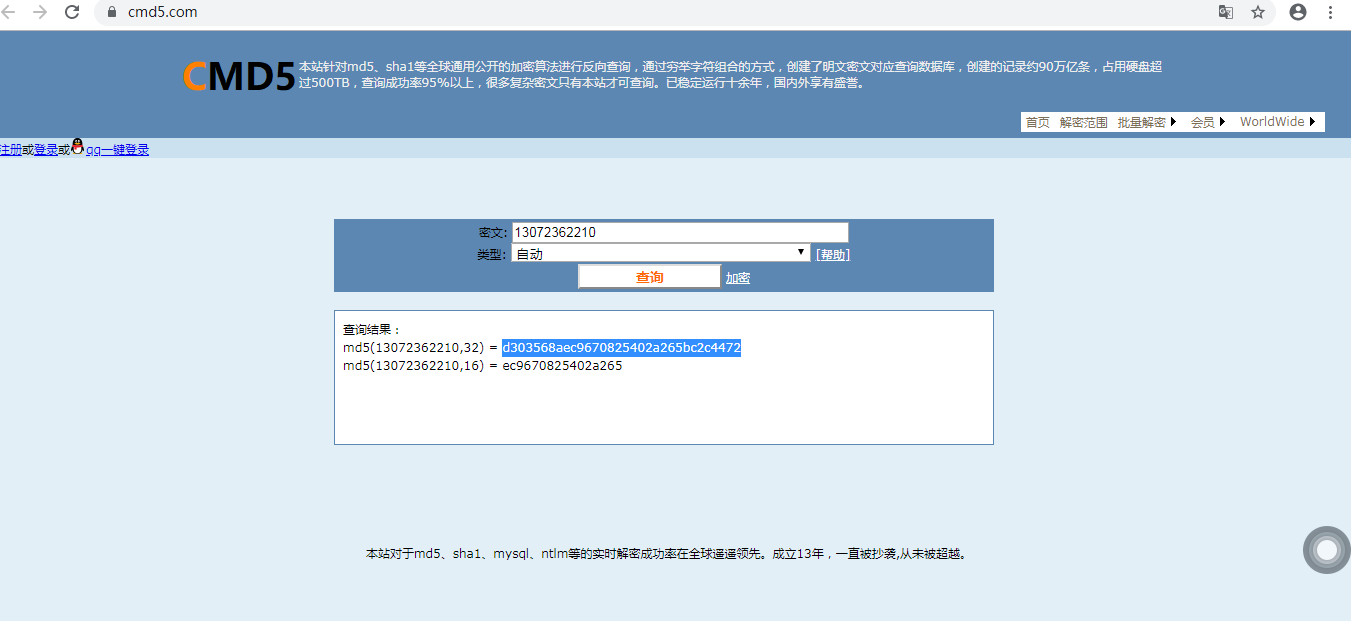Open 解密范围 in the navigation bar

[x=1083, y=122]
